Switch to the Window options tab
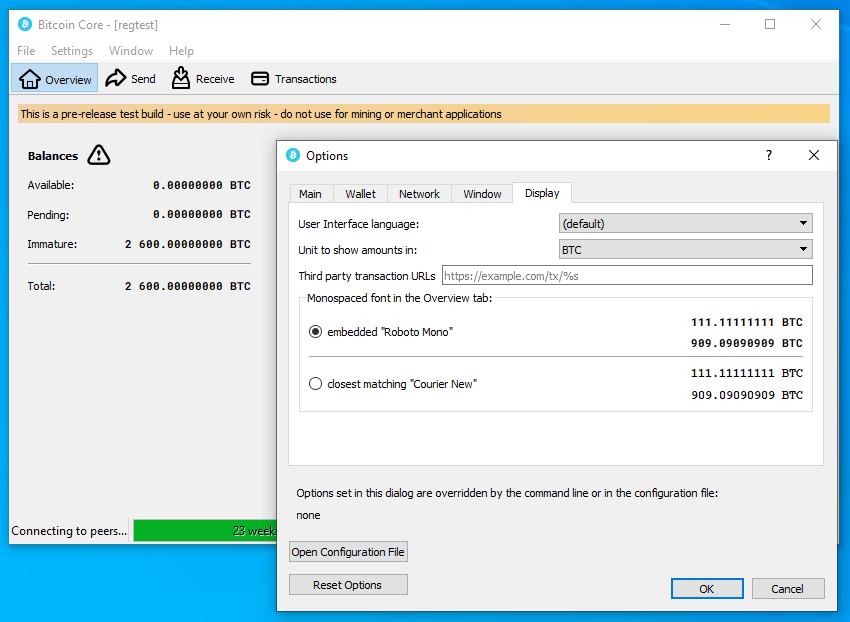 tap(482, 194)
